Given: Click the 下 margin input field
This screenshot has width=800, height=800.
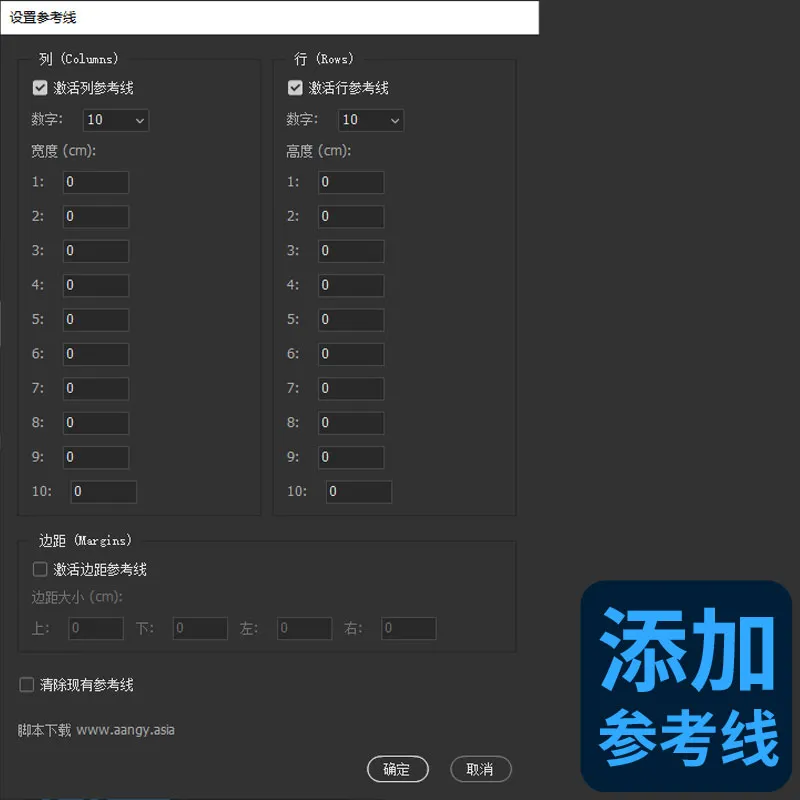Looking at the screenshot, I should click(x=199, y=628).
